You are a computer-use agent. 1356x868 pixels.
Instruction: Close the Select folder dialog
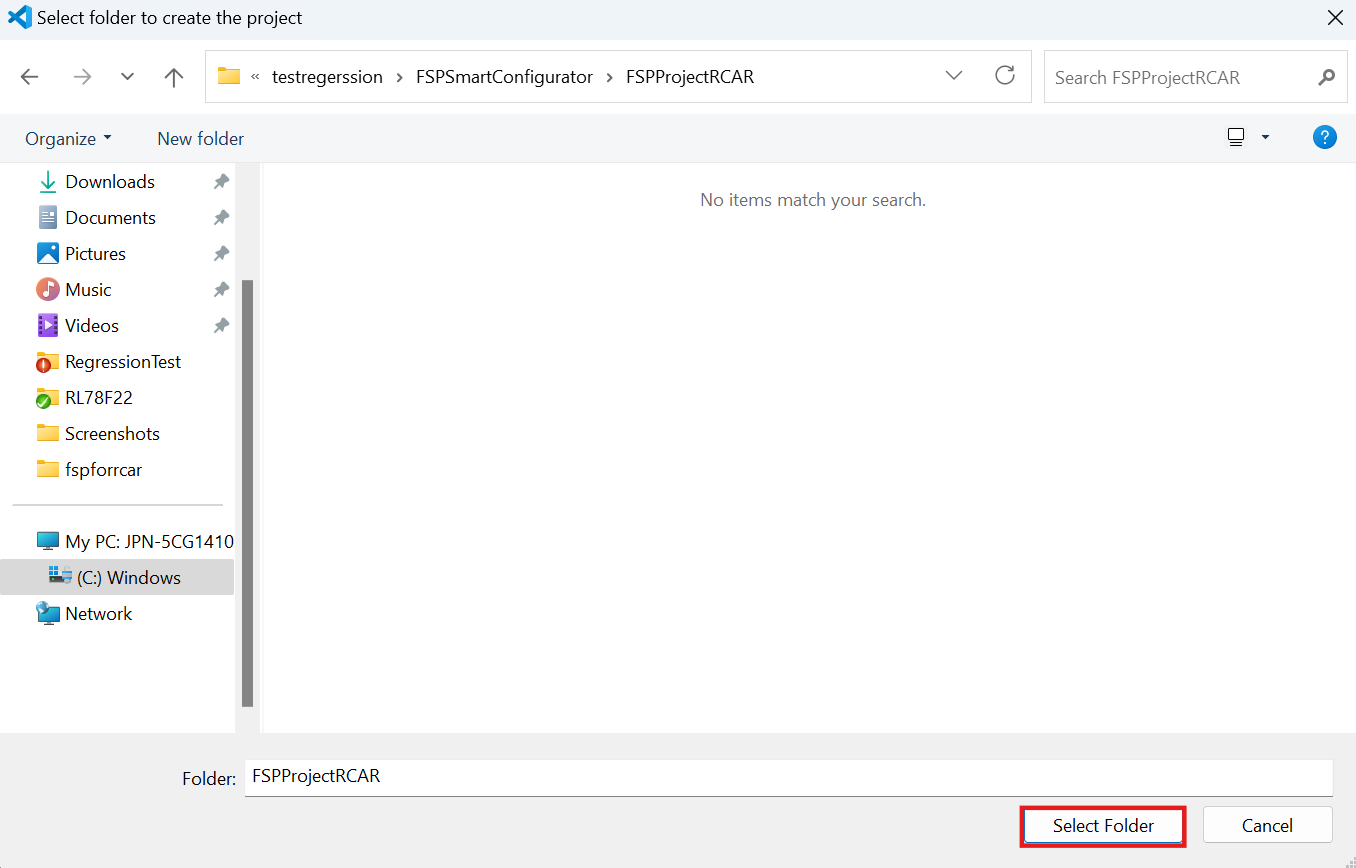pos(1334,18)
